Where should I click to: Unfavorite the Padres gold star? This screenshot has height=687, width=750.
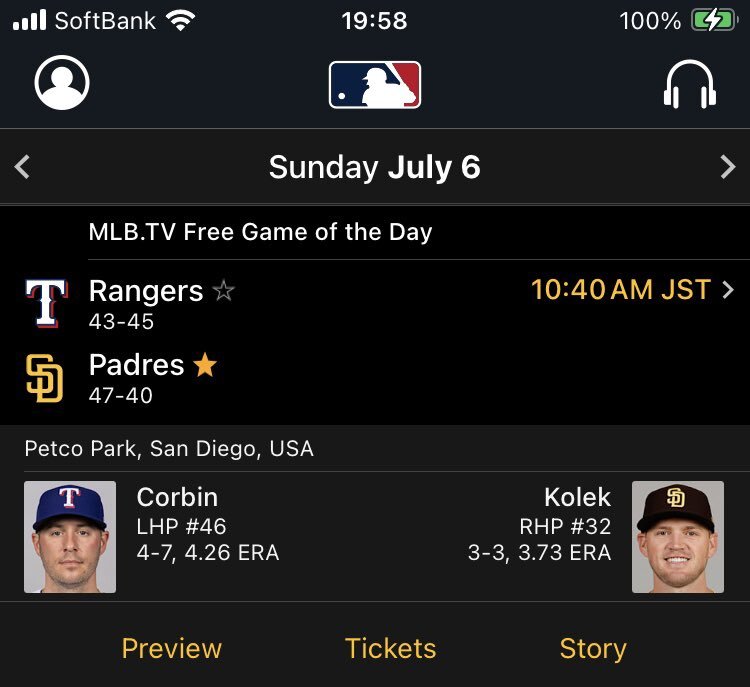[x=205, y=365]
